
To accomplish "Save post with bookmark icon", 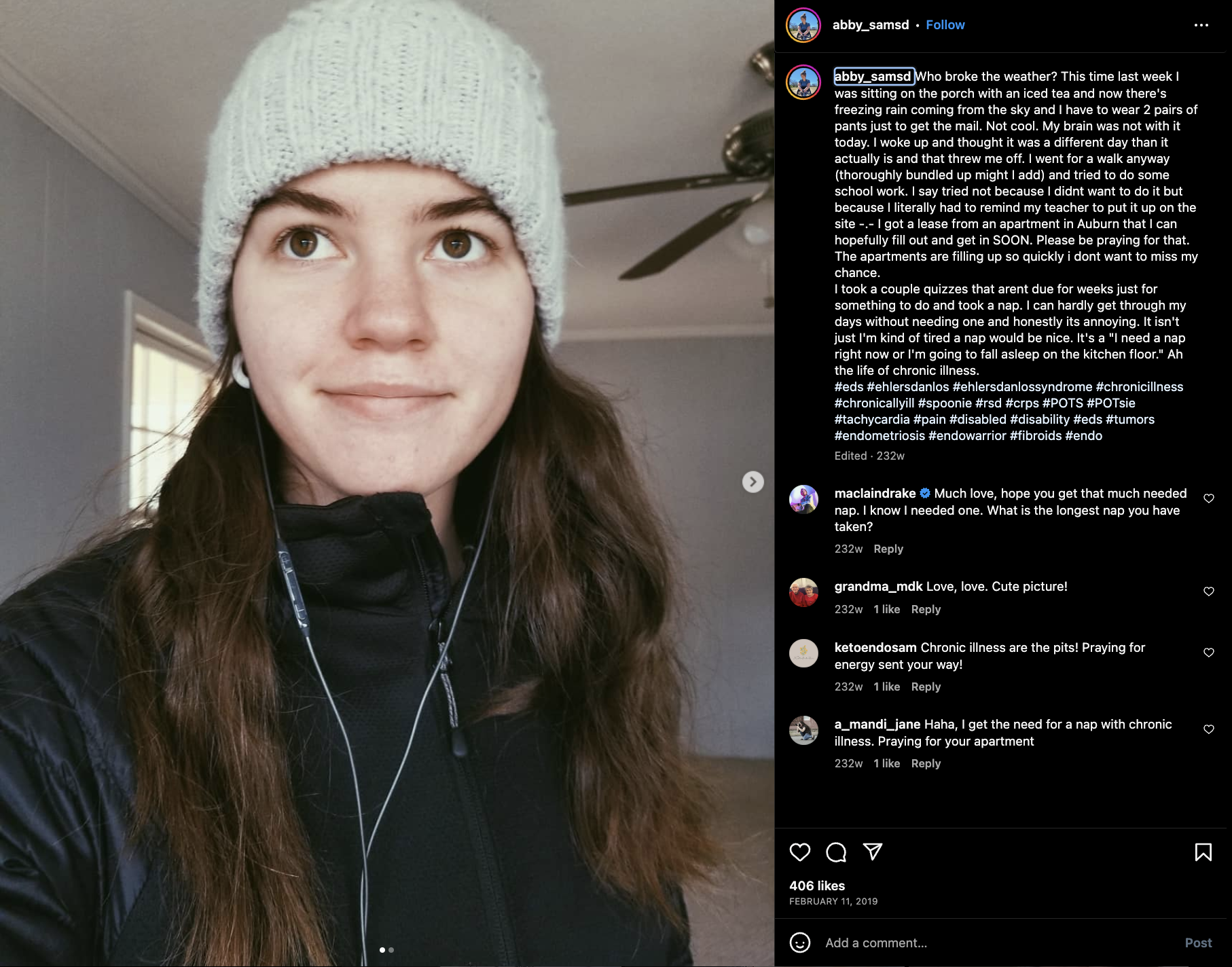I will pyautogui.click(x=1203, y=852).
